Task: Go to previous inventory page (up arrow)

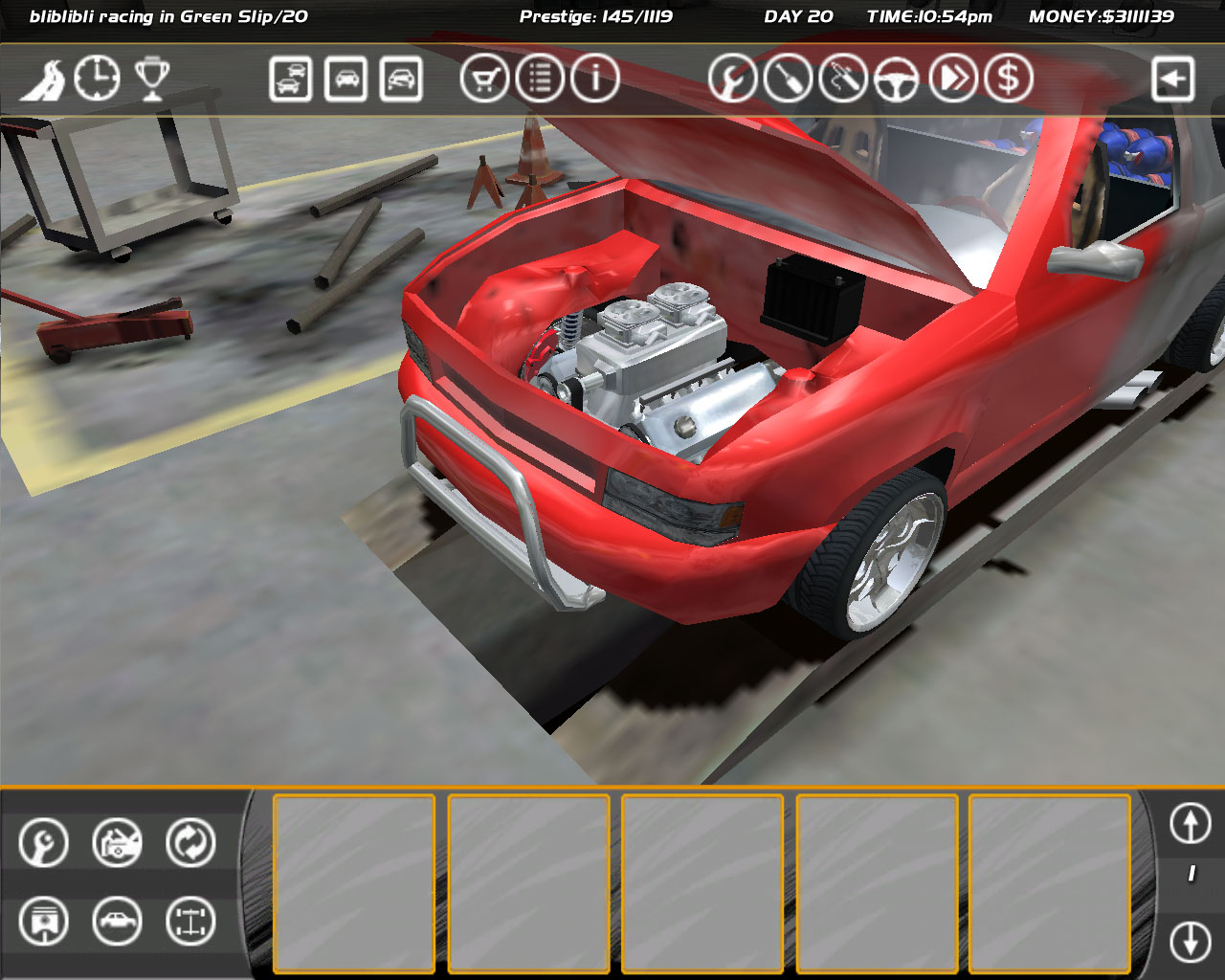Action: coord(1191,823)
